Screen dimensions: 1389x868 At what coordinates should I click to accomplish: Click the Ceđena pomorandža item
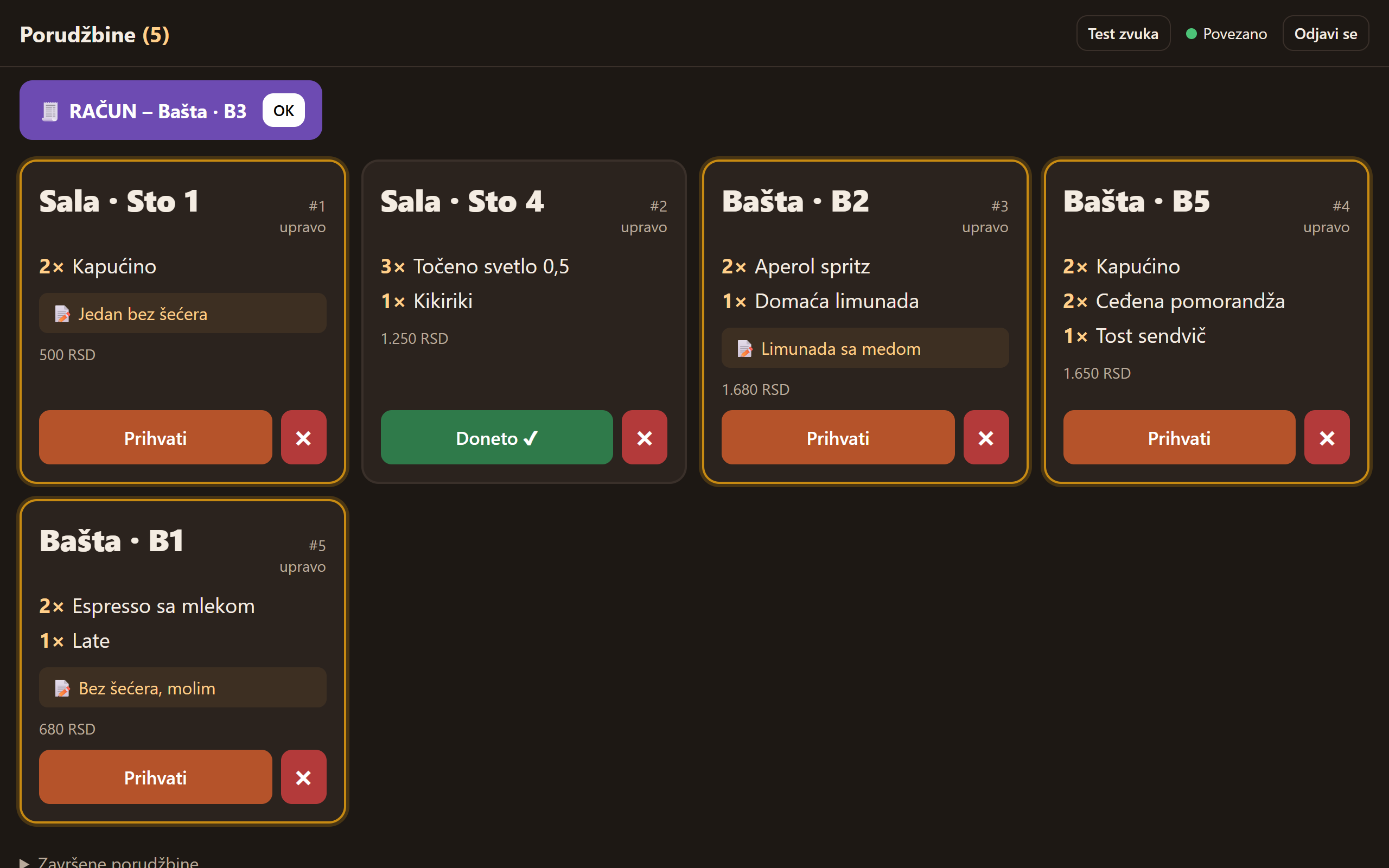click(x=1190, y=301)
